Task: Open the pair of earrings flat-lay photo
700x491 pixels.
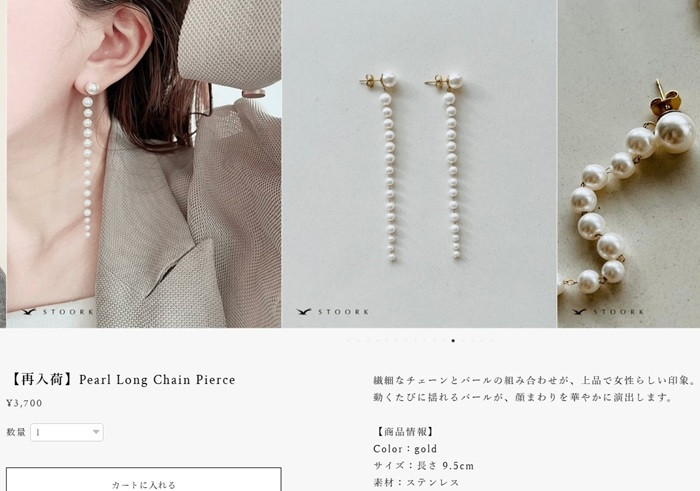Action: pos(419,164)
